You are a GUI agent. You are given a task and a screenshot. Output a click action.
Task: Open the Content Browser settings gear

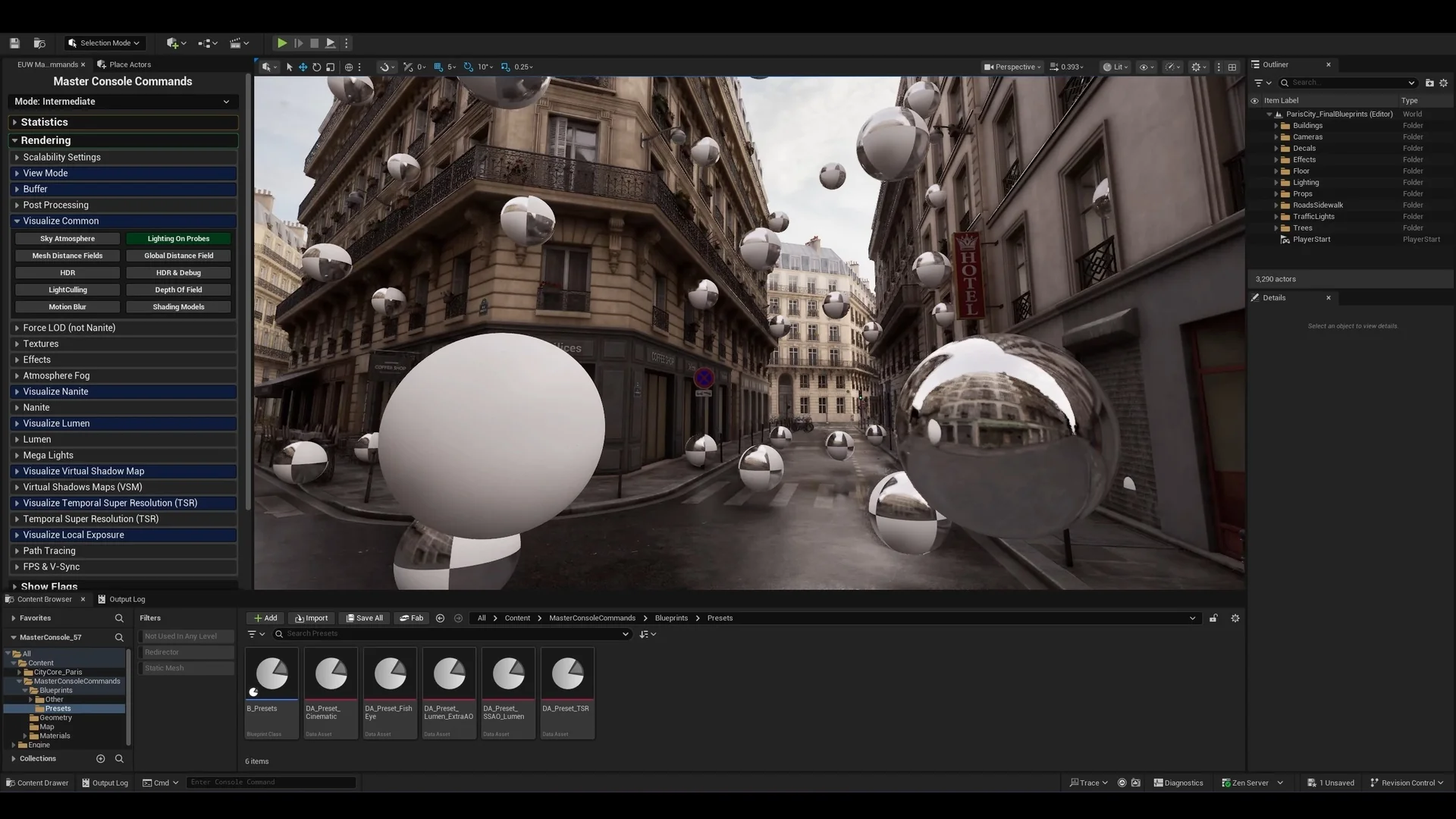[x=1235, y=618]
